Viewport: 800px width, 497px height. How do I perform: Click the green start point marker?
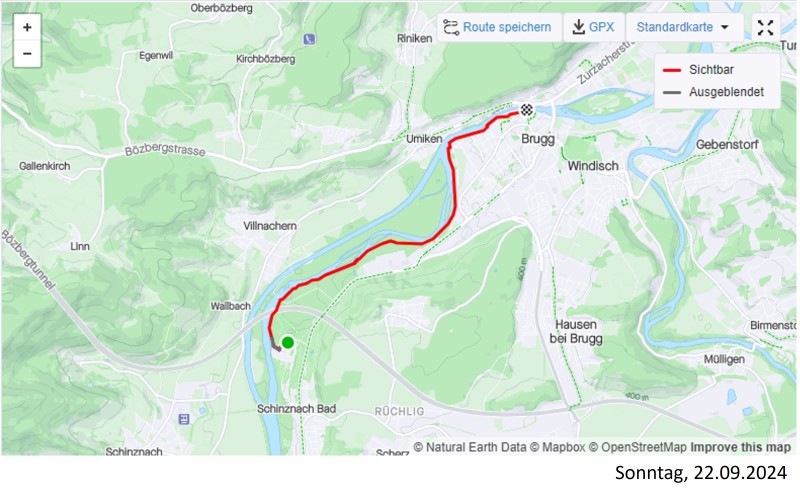(x=288, y=342)
